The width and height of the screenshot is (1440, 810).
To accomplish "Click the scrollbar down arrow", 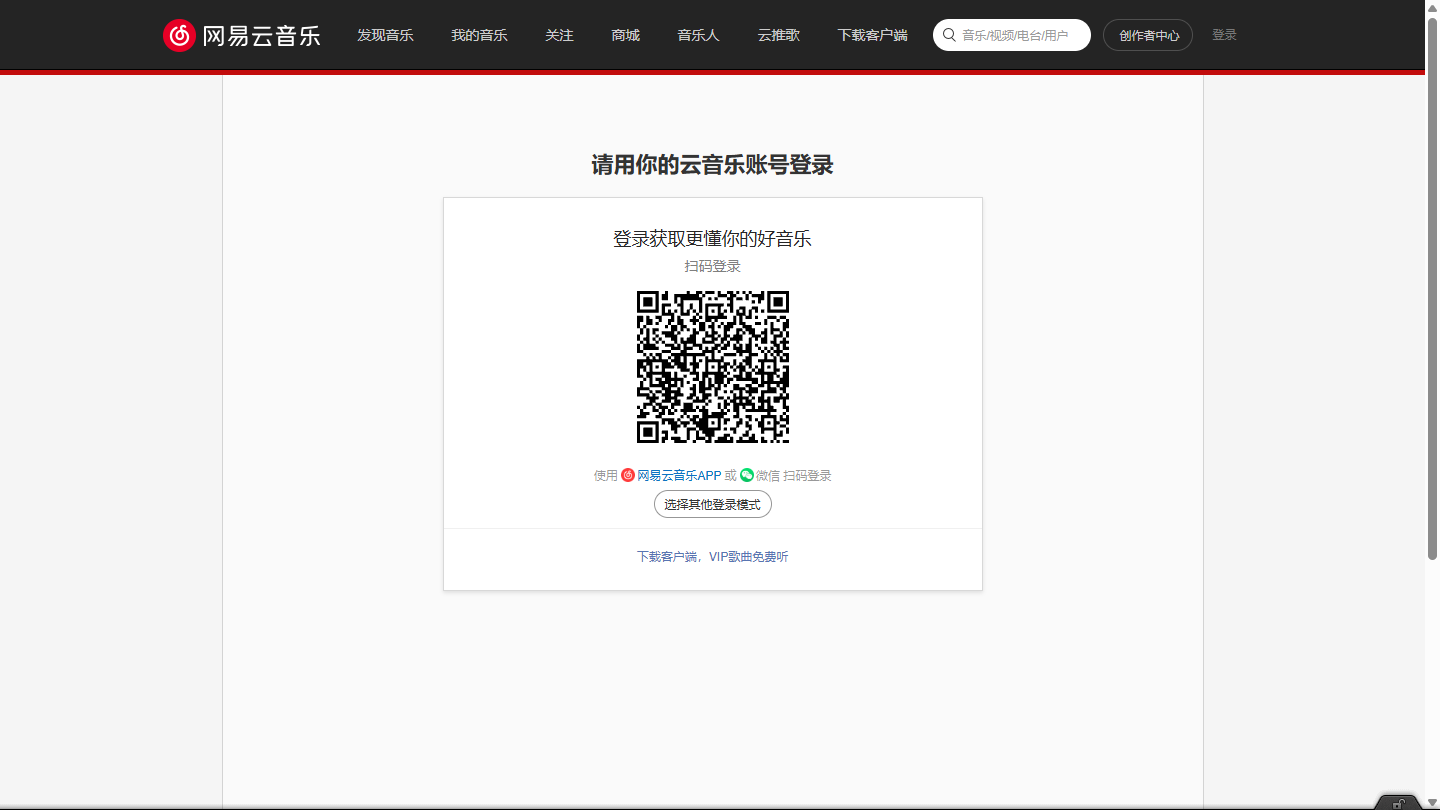I will pos(1433,802).
